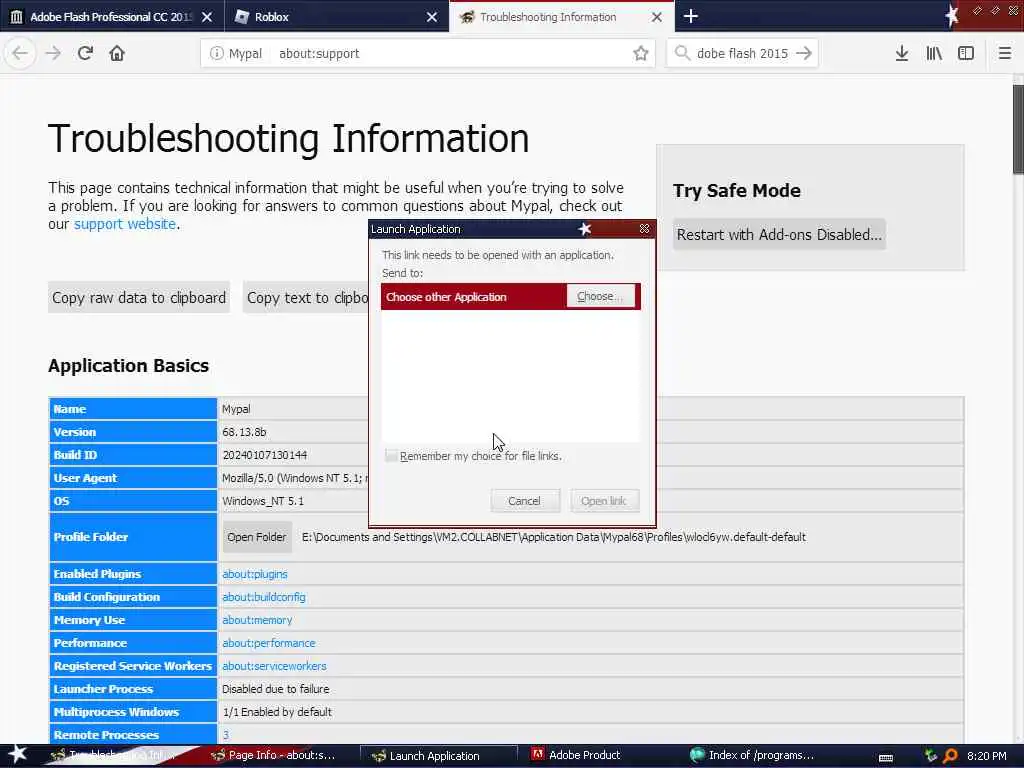Click the Troubleshooting Info taskbar item

point(118,756)
